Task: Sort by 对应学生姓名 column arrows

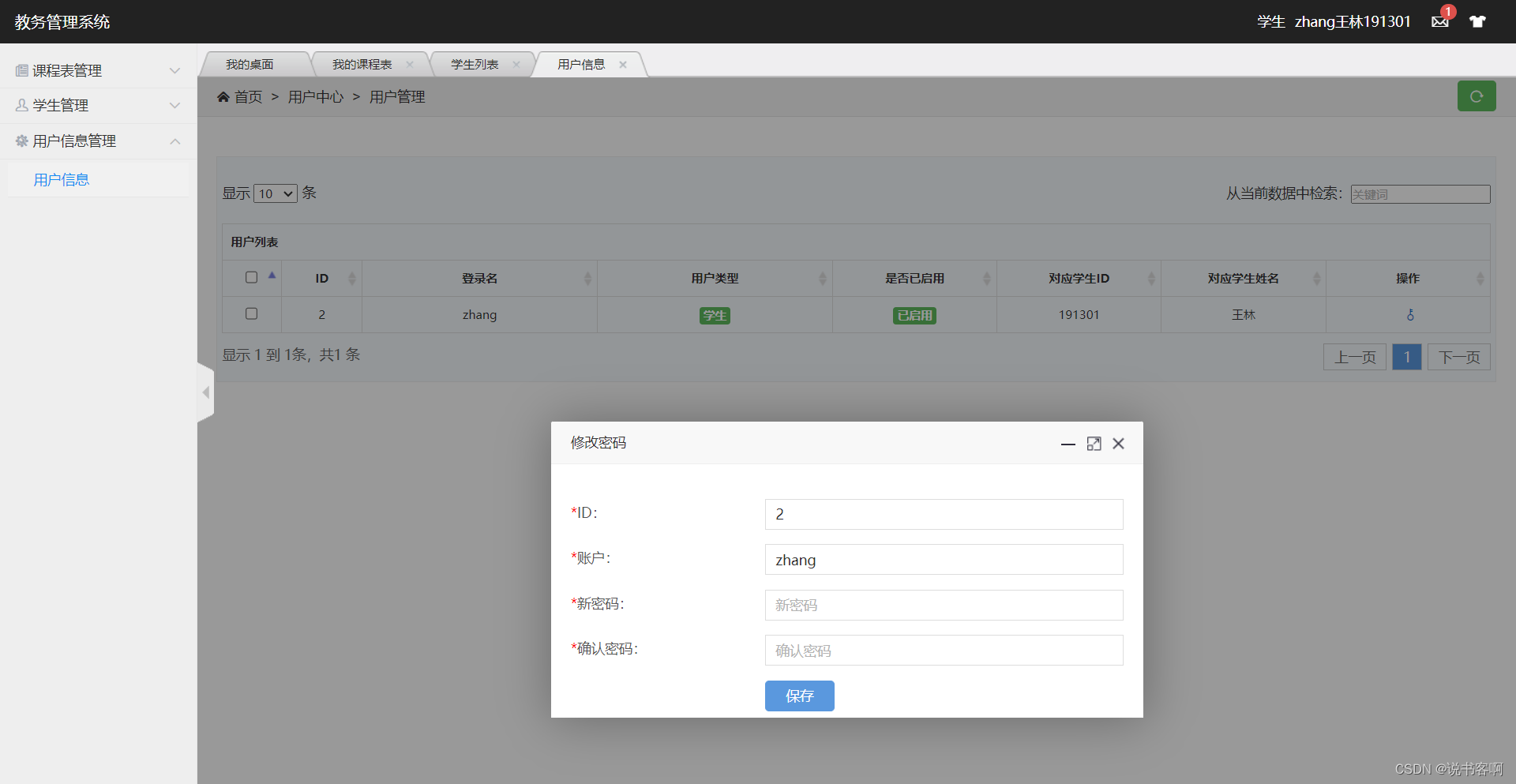Action: pos(1316,279)
